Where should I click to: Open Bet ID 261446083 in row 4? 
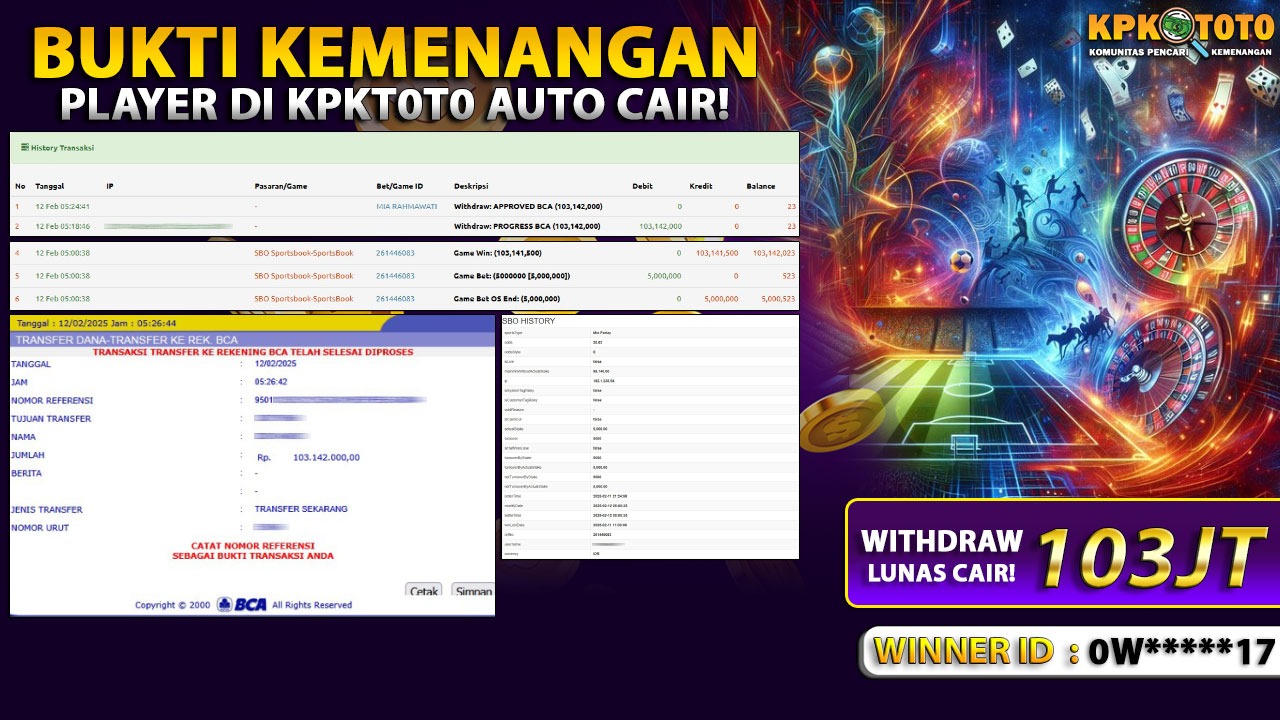click(395, 253)
